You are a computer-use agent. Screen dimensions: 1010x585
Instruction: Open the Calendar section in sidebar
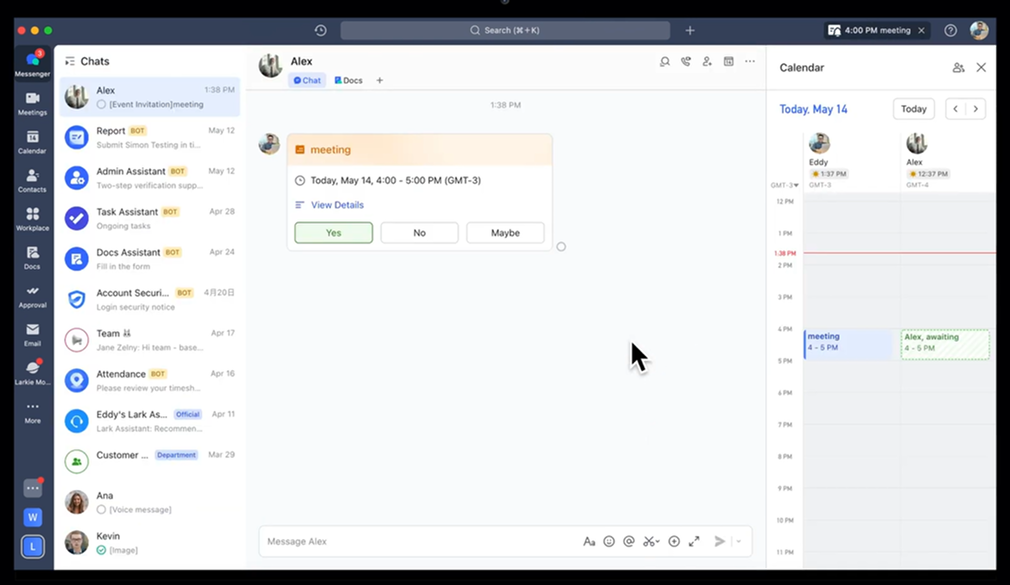[32, 141]
